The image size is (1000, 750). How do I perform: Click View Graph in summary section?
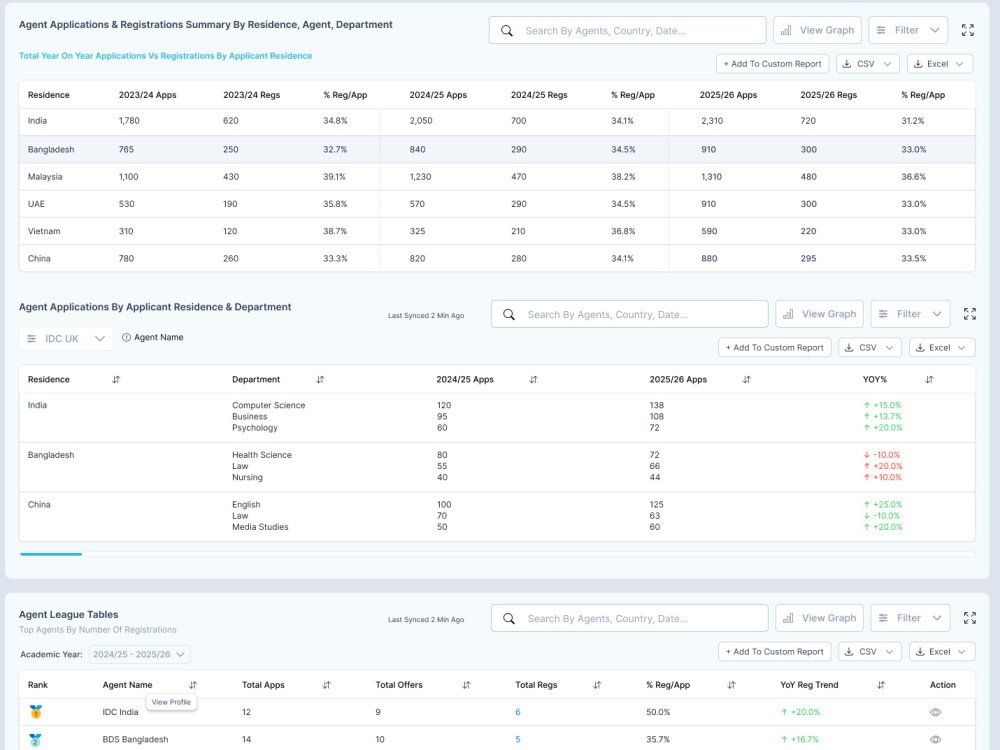pyautogui.click(x=818, y=30)
